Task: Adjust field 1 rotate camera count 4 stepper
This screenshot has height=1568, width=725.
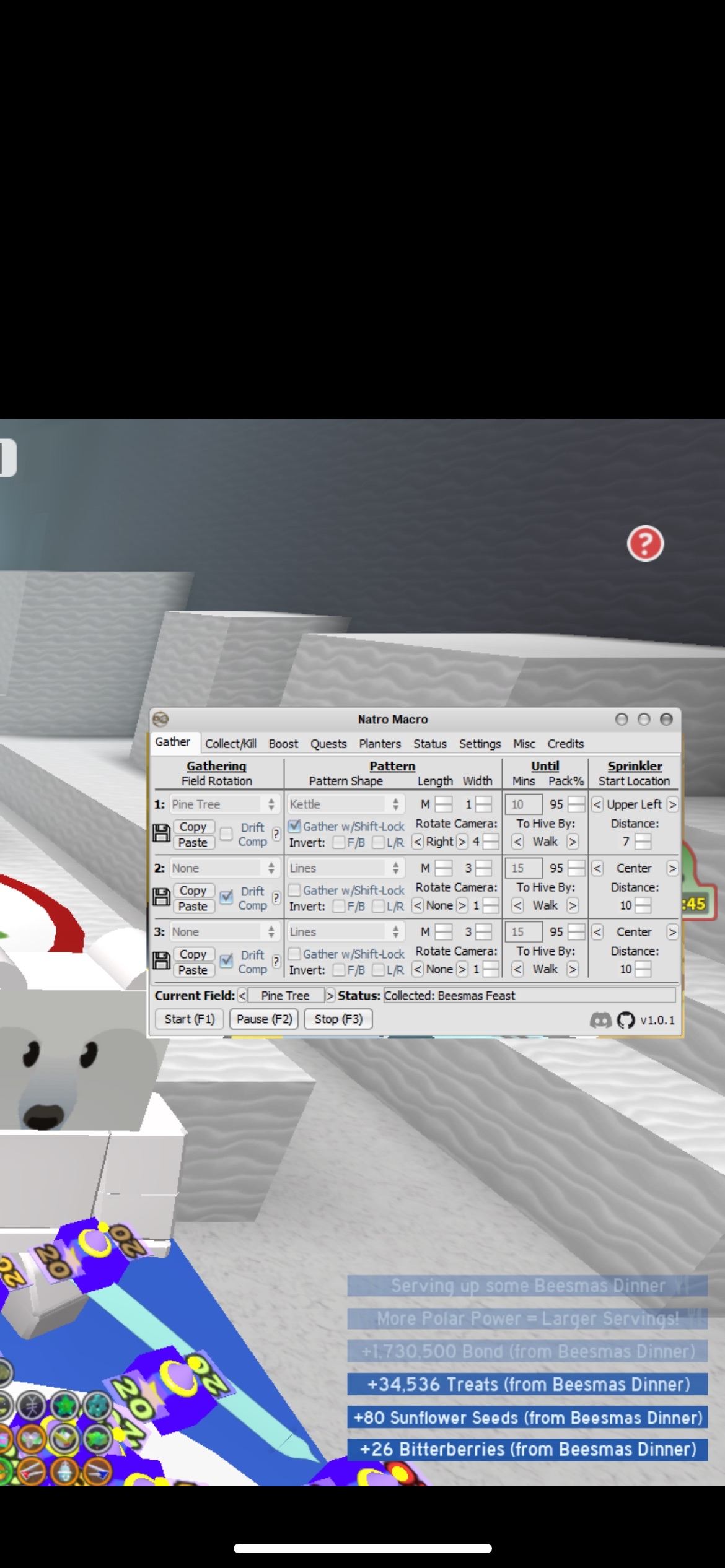Action: [491, 842]
